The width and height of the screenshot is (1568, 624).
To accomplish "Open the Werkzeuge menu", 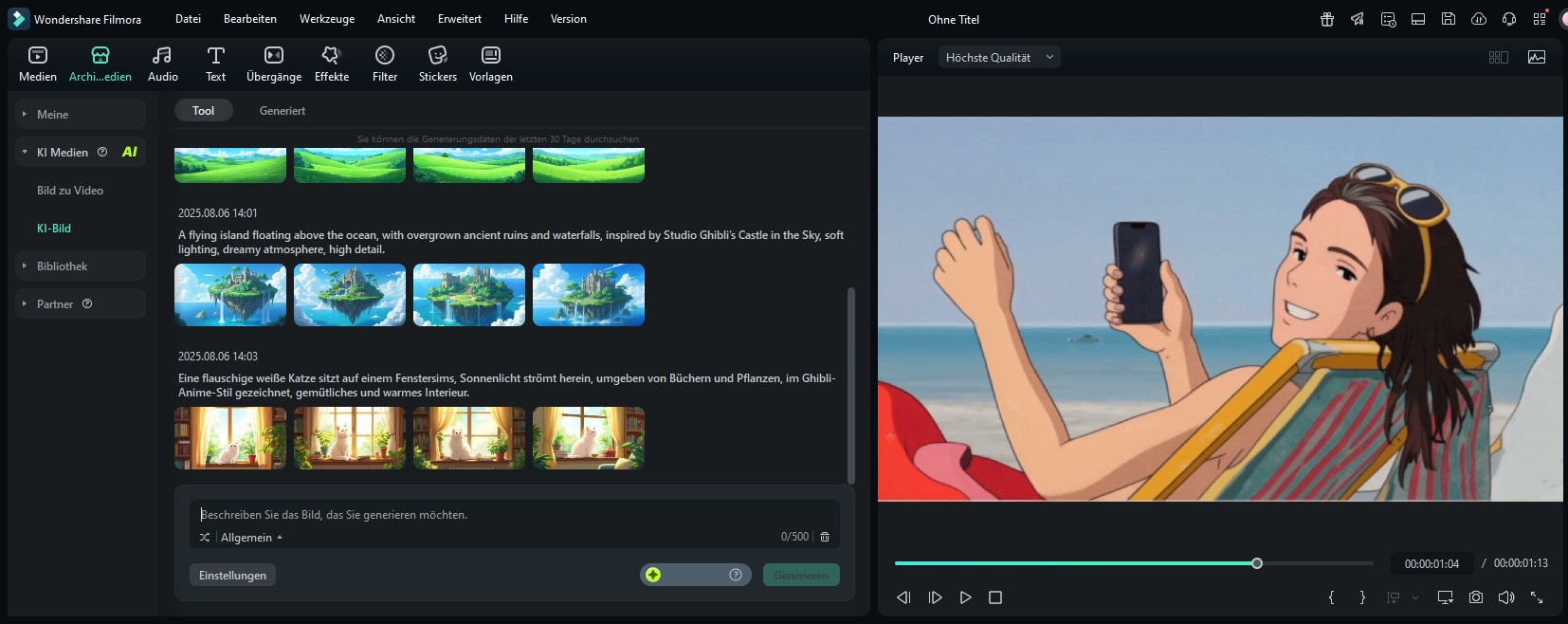I will coord(327,19).
